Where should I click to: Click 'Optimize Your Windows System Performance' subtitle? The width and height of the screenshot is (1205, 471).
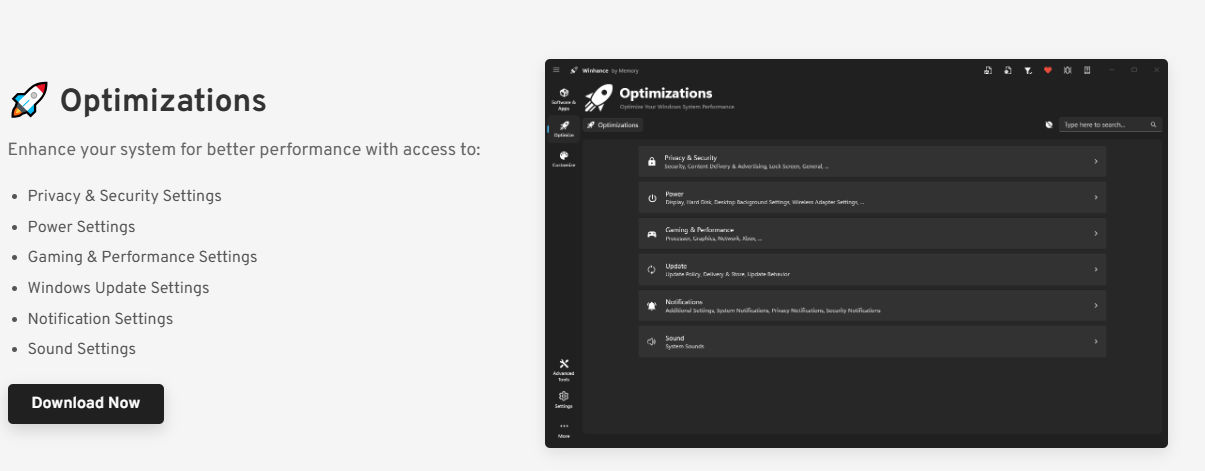(x=677, y=106)
